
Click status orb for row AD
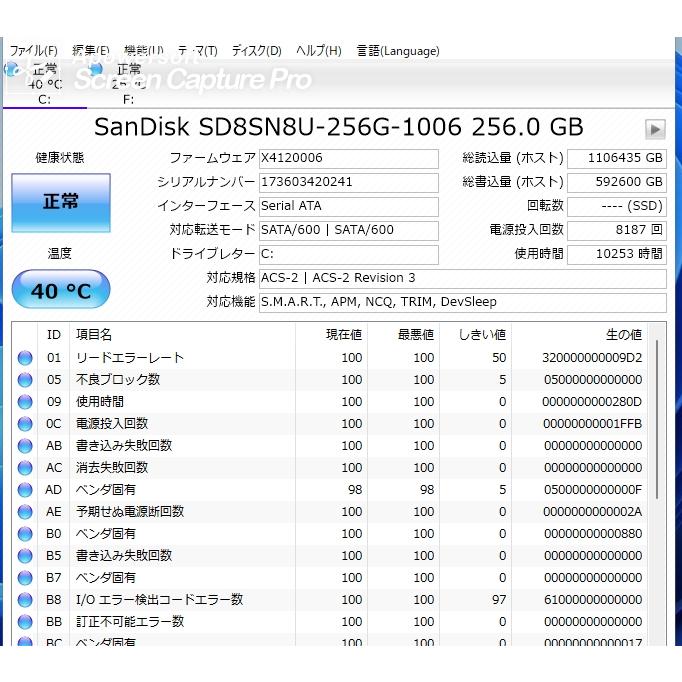coord(25,490)
